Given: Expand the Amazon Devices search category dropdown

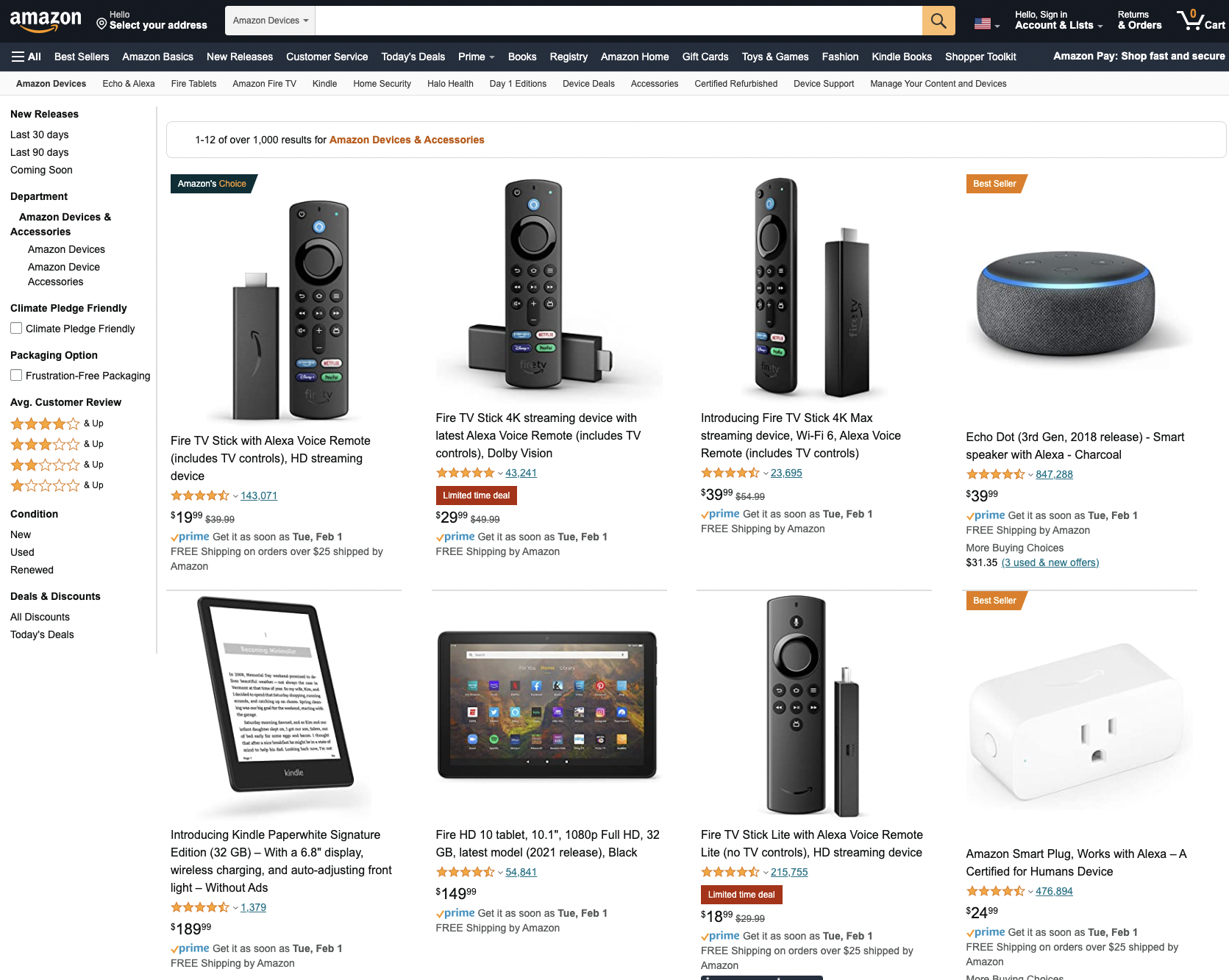Looking at the screenshot, I should [270, 21].
